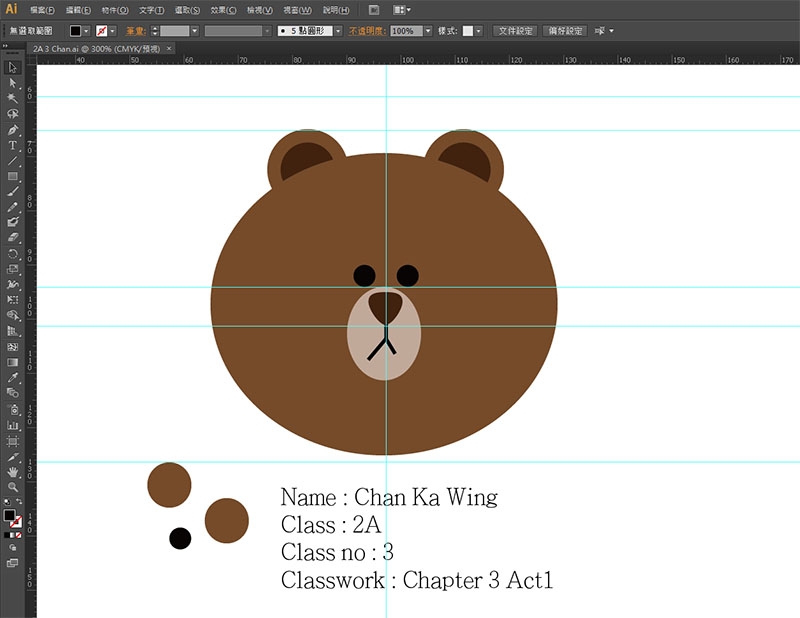Viewport: 800px width, 618px height.
Task: Select the Pen tool
Action: point(13,130)
